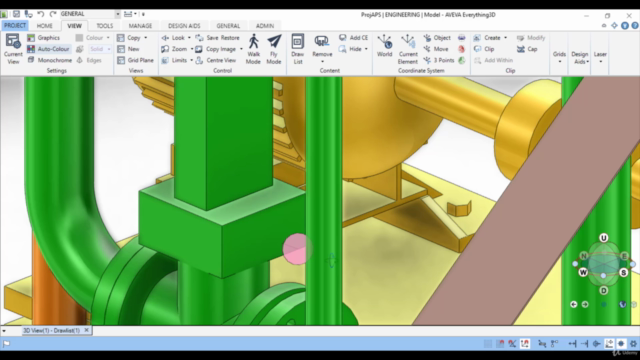The image size is (640, 360).
Task: Switch to the GENERAL tab
Action: 228,26
